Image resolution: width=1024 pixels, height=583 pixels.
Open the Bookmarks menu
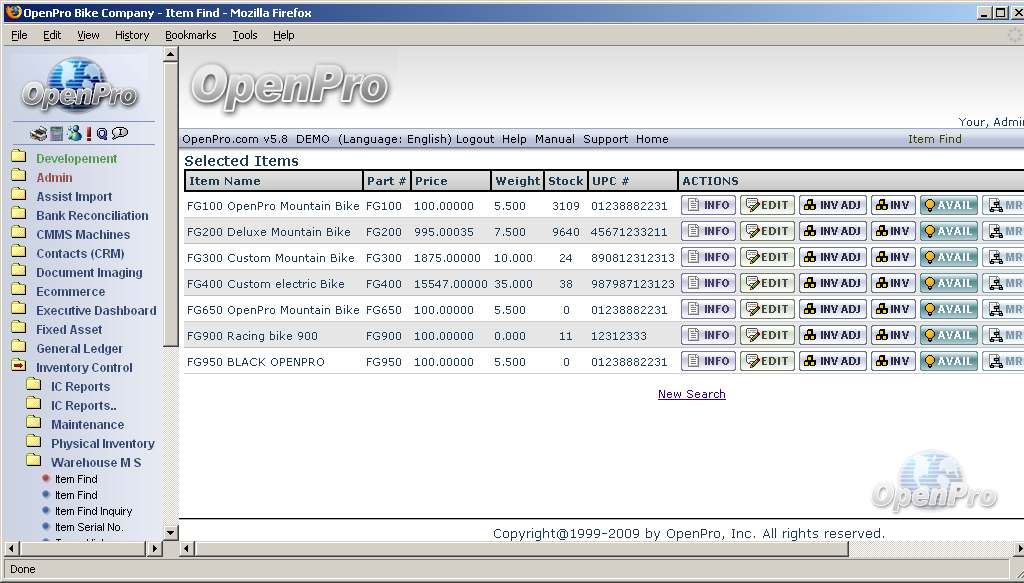tap(190, 35)
